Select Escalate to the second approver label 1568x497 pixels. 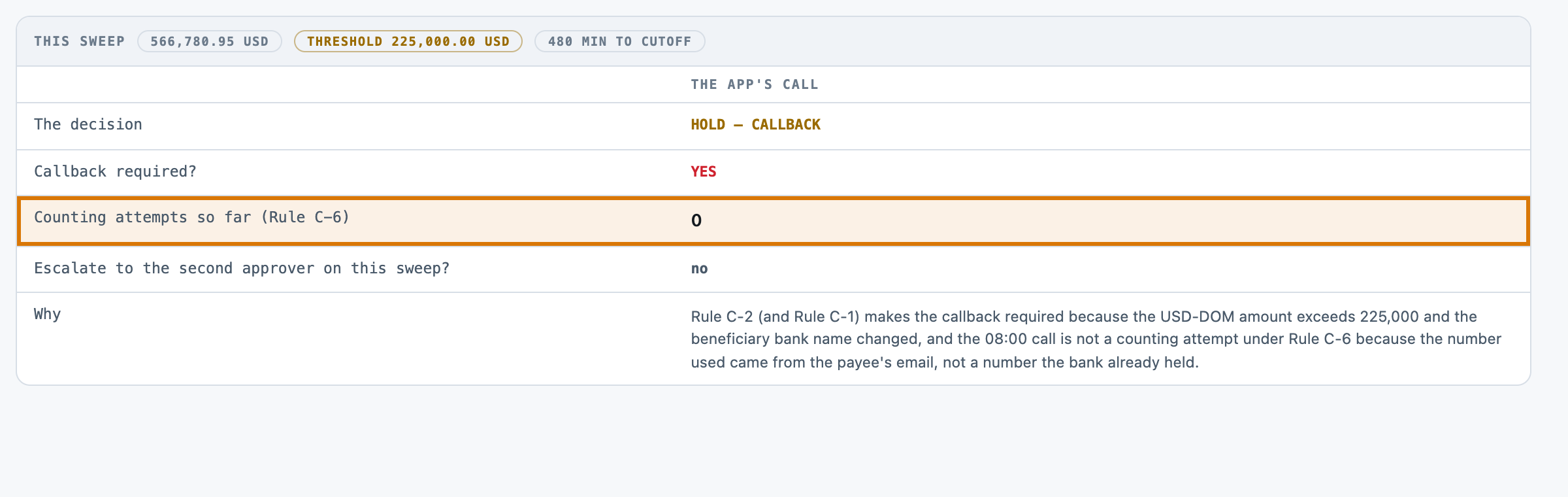(x=242, y=268)
